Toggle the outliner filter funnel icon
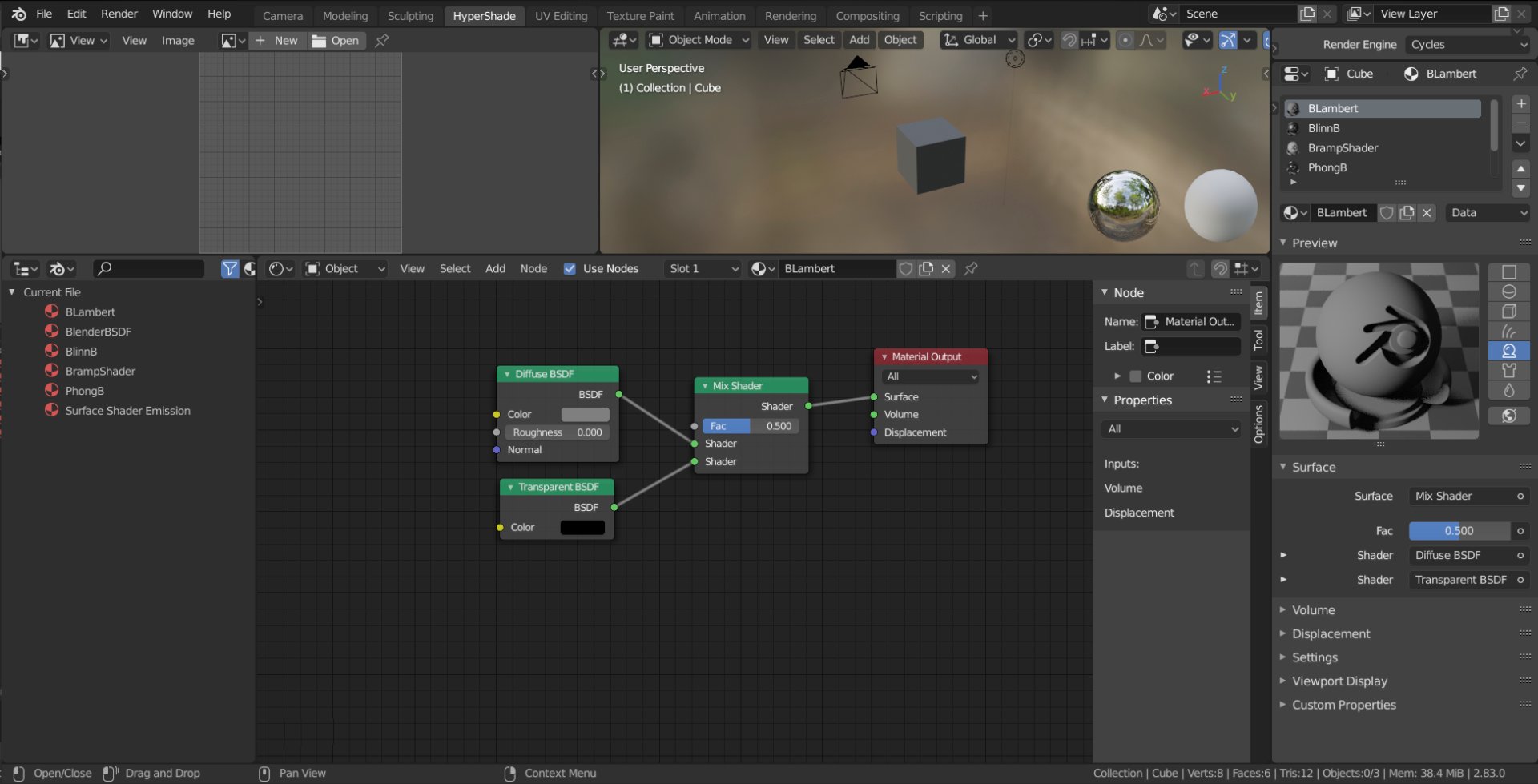Screen dimensions: 1538x784 pos(230,269)
